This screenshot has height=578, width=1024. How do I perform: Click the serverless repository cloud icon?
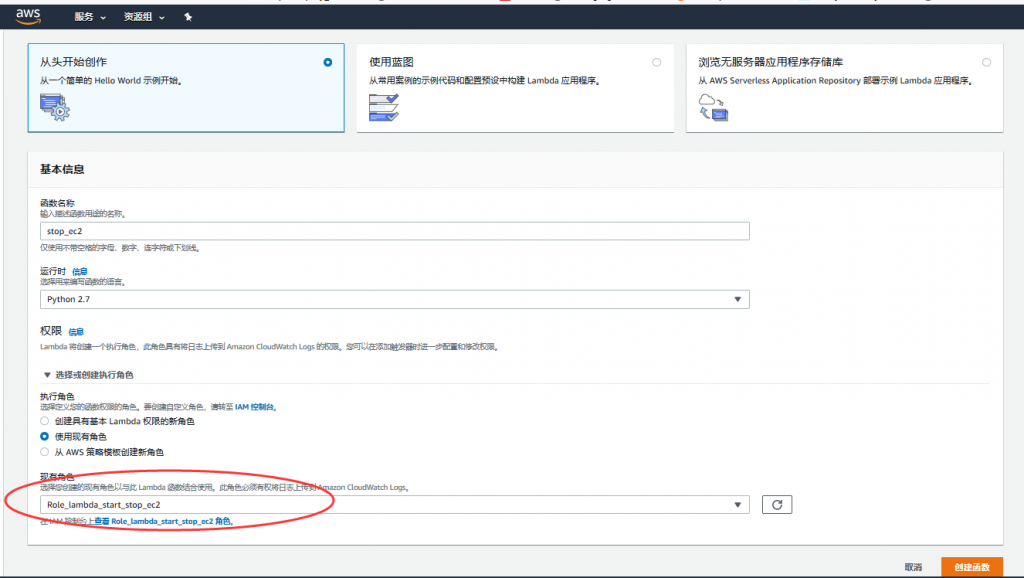pyautogui.click(x=712, y=106)
